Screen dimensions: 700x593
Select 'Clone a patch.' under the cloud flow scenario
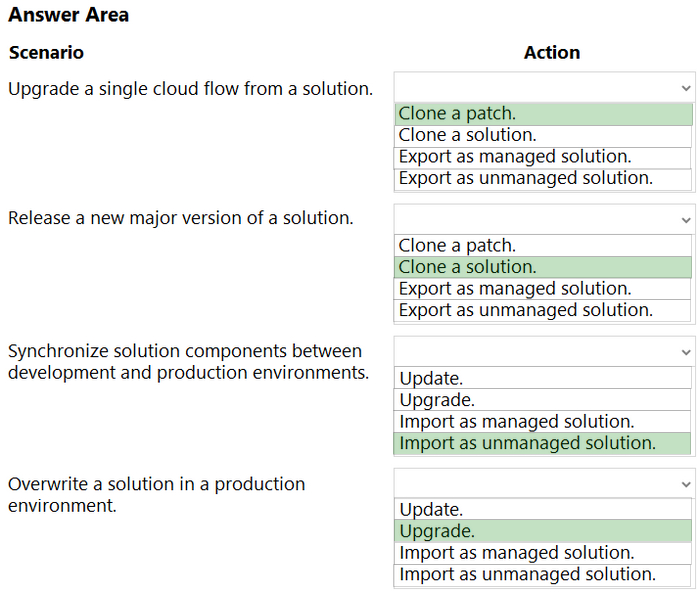point(543,114)
